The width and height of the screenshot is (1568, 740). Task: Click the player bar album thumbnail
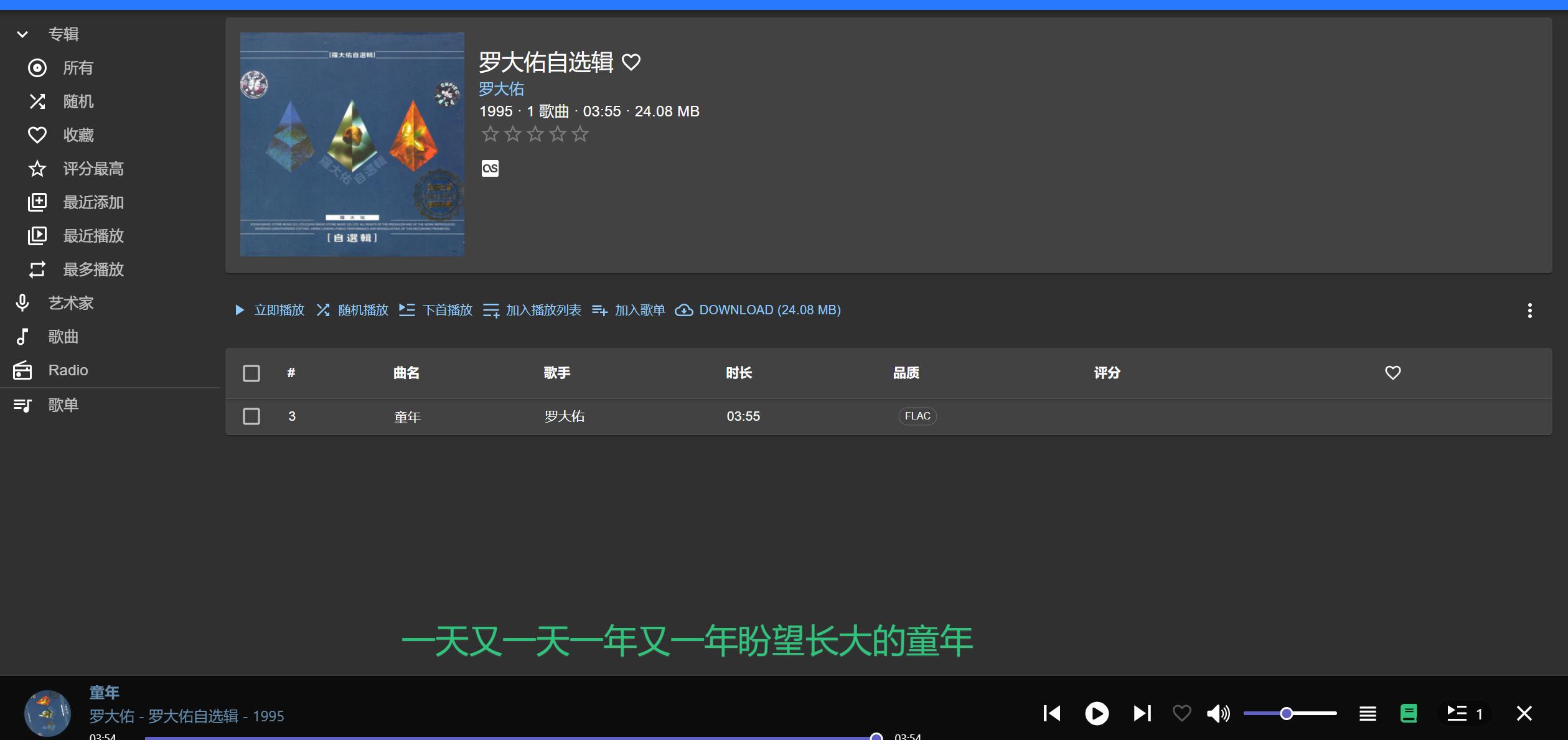(x=48, y=713)
